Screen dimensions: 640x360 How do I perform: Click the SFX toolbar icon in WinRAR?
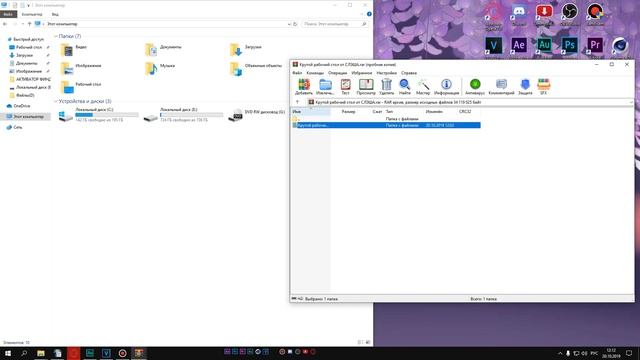point(544,87)
